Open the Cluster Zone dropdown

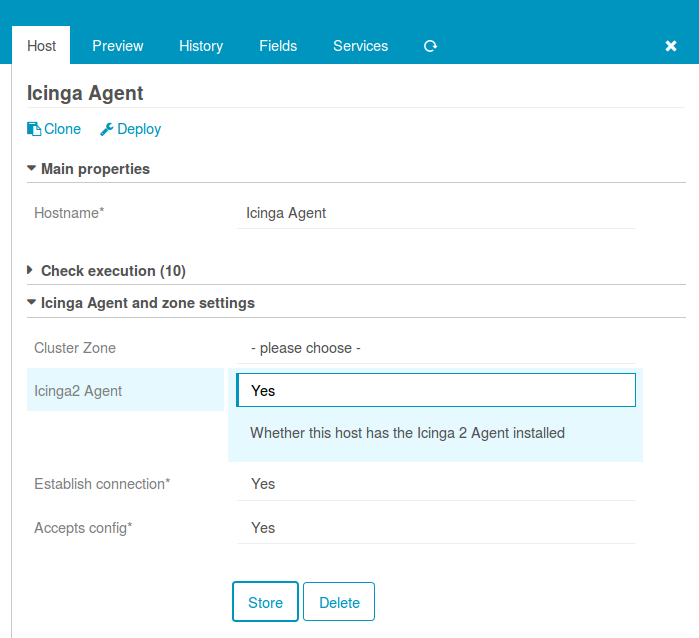(x=436, y=348)
